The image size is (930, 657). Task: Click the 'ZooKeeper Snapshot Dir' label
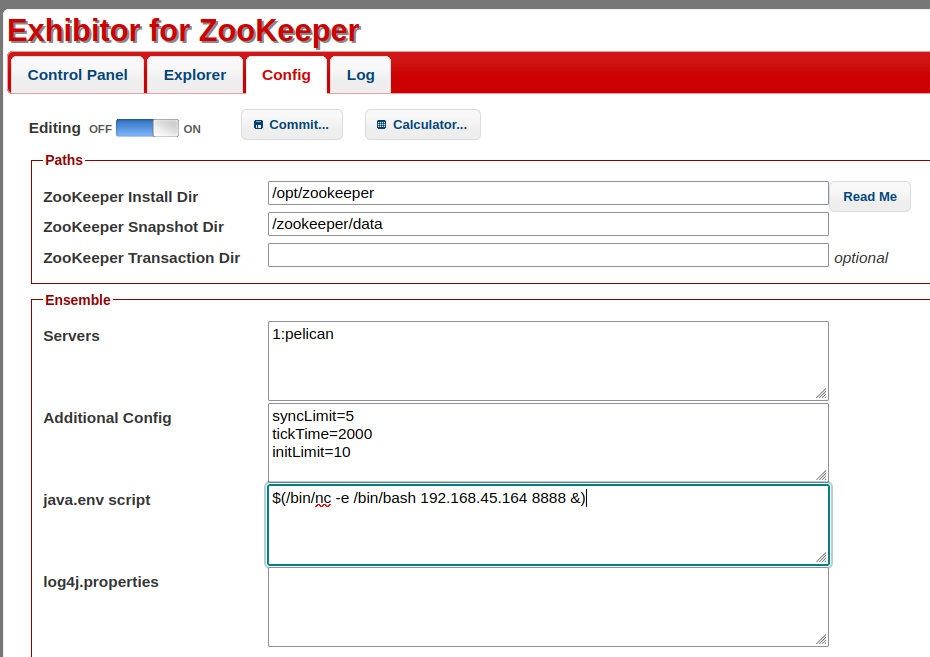pos(133,227)
